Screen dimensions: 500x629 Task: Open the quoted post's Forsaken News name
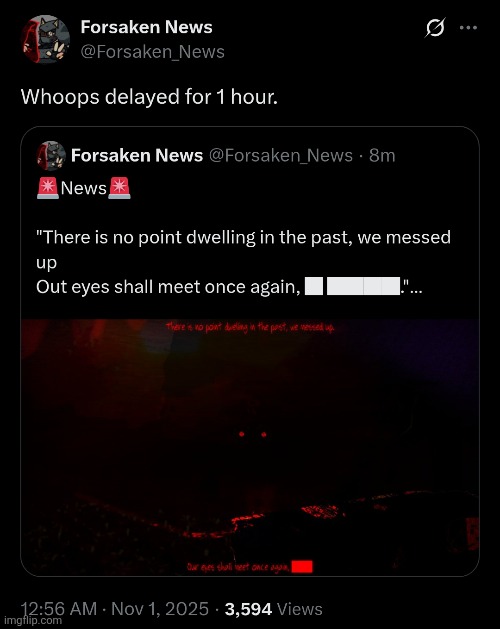click(137, 155)
